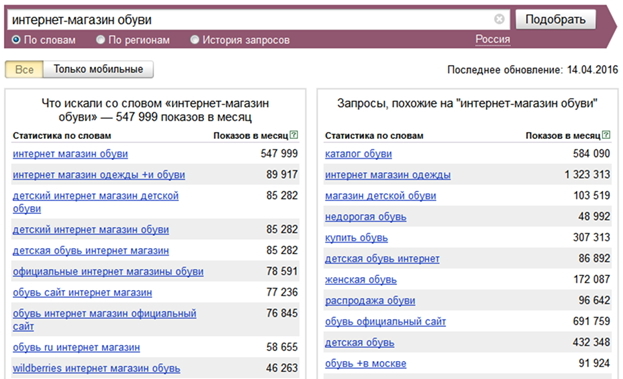Click the value '58 655'
Viewport: 623px width, 379px height.
pyautogui.click(x=282, y=347)
